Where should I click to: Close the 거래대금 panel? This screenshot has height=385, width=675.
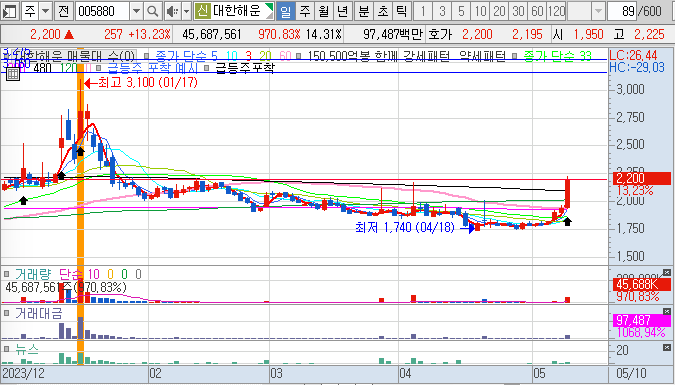(x=667, y=310)
